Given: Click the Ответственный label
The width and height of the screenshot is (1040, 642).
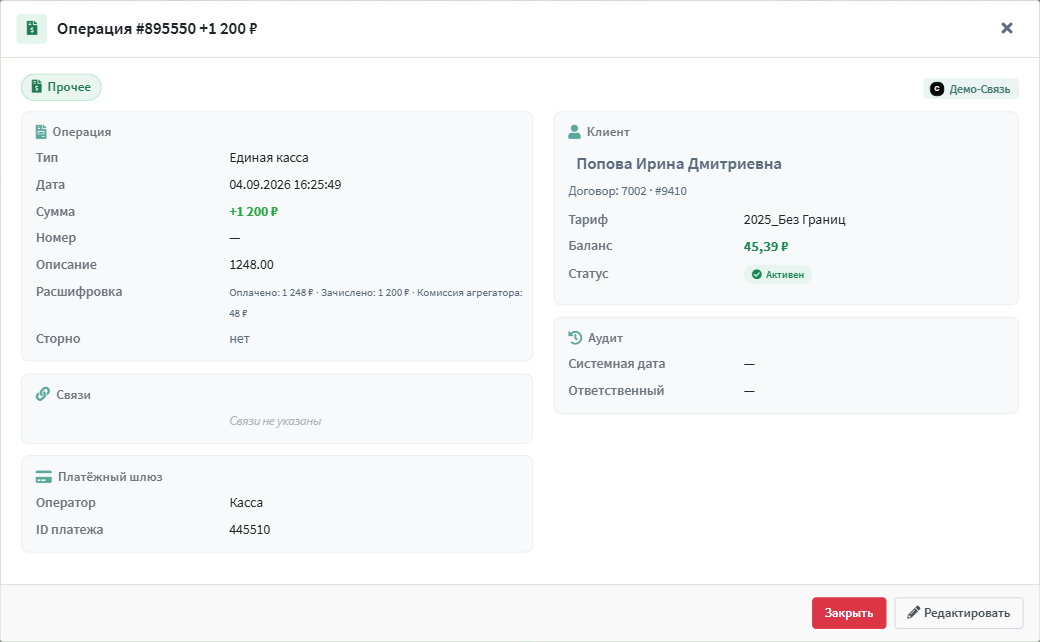Looking at the screenshot, I should 616,391.
